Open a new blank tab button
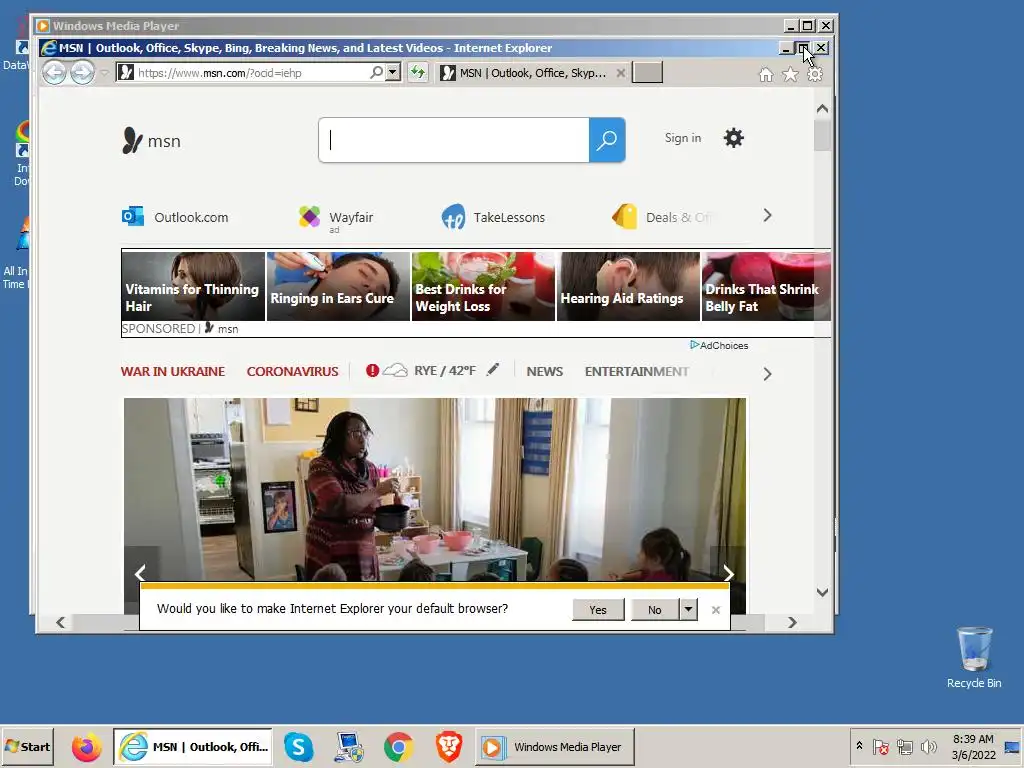 pyautogui.click(x=648, y=72)
